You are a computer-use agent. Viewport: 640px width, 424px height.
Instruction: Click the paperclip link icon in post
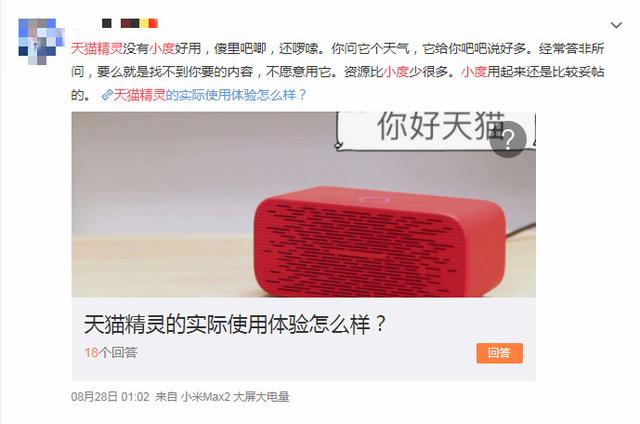[107, 95]
